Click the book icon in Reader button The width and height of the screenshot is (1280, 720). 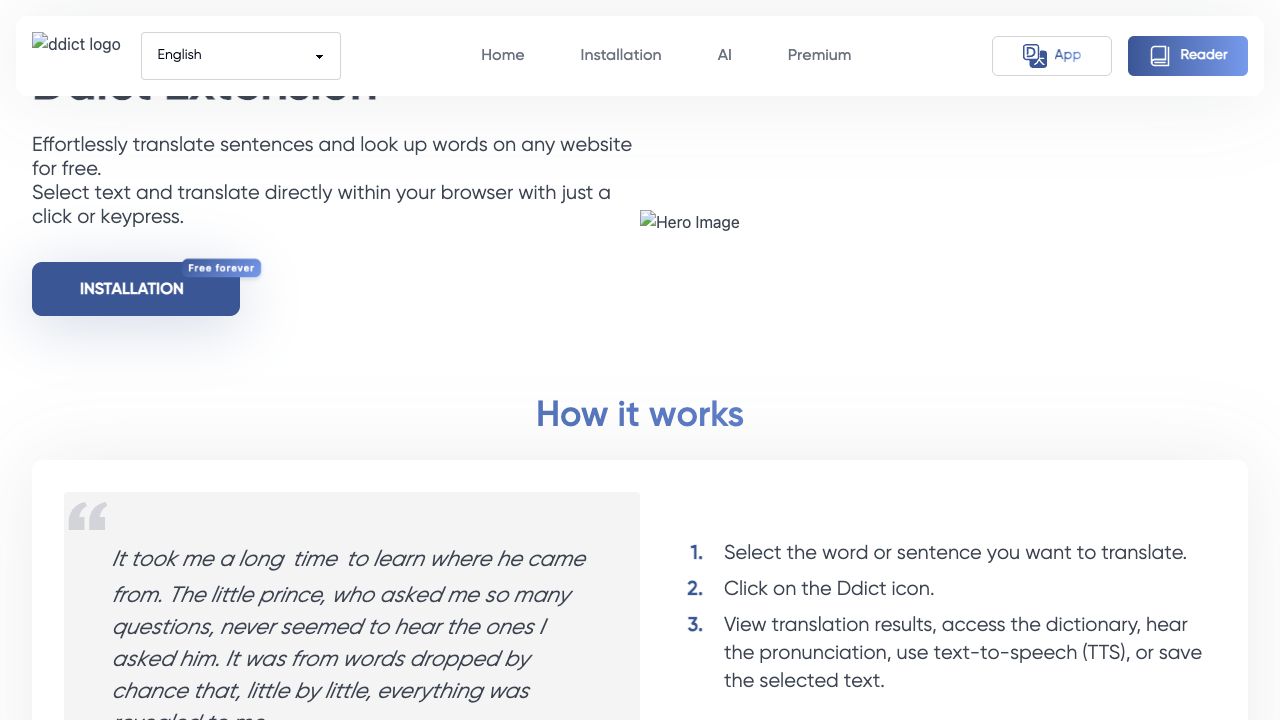[1160, 56]
